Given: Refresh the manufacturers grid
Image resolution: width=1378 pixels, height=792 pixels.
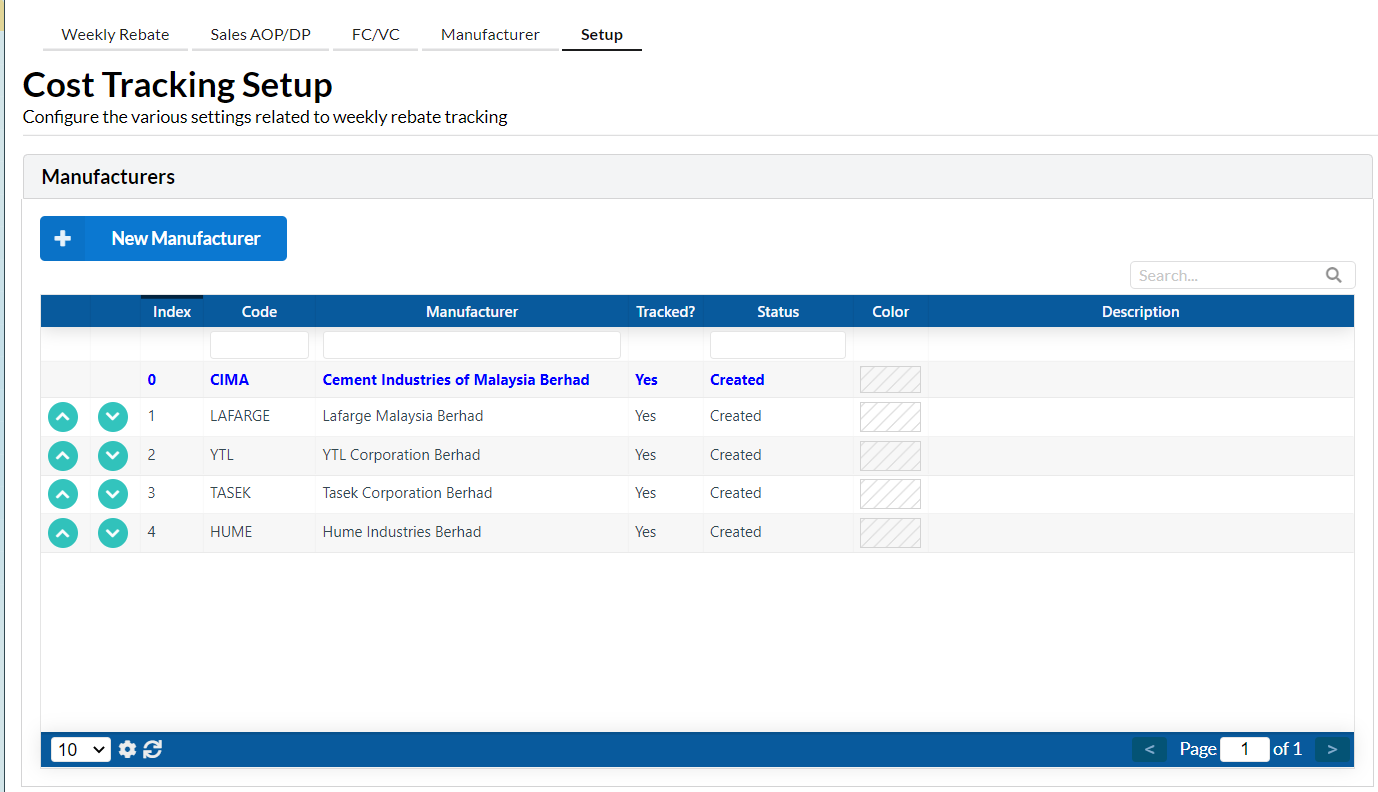Looking at the screenshot, I should (x=152, y=749).
